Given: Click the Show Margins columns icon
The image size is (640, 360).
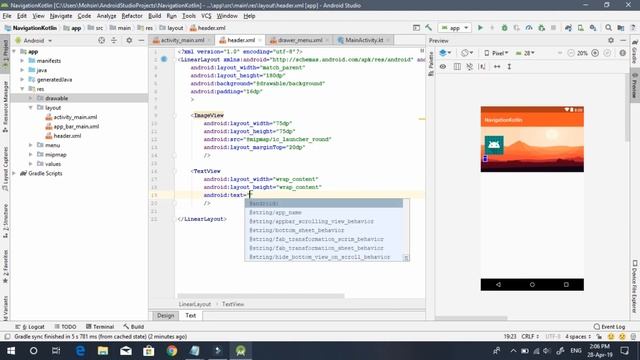Looking at the screenshot, I should click(x=457, y=67).
